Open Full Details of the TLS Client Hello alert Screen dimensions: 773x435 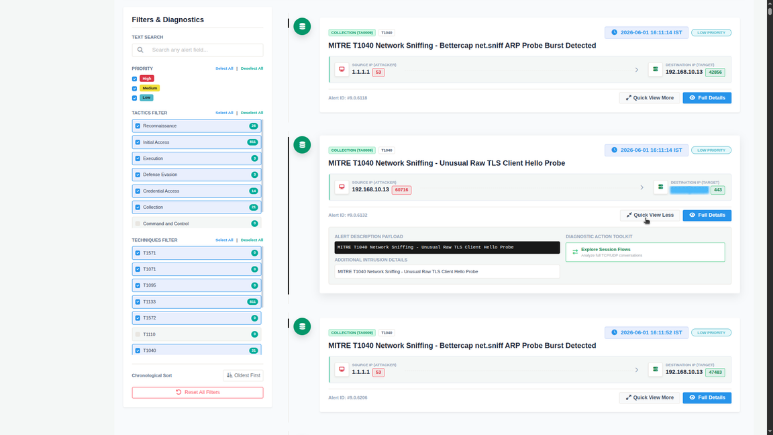707,215
